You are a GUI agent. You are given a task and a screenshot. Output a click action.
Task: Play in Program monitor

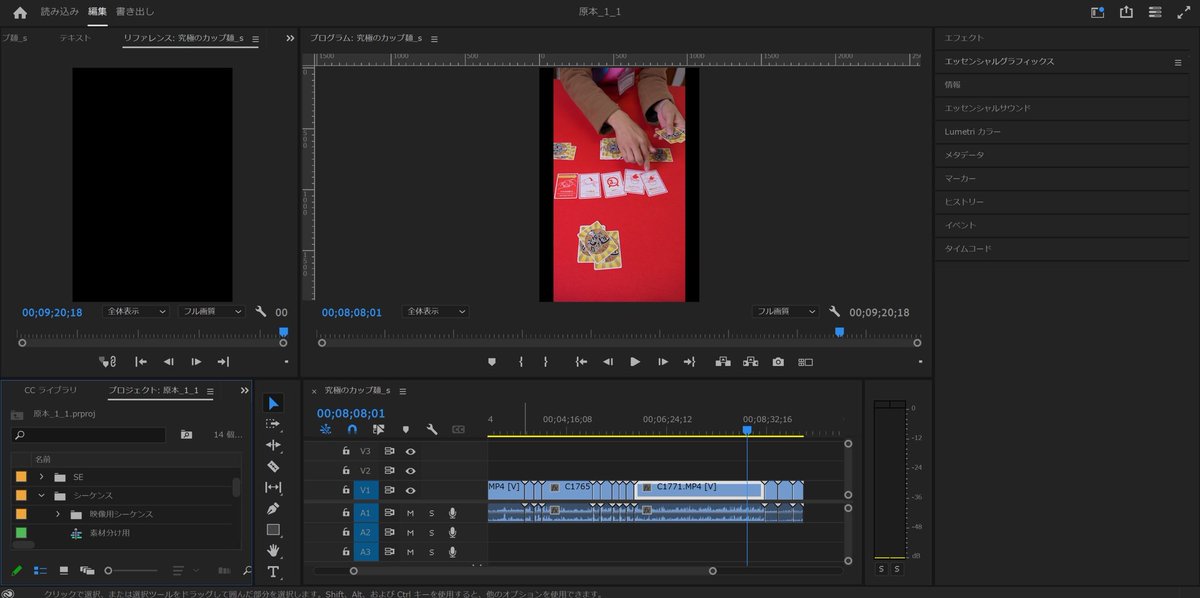(635, 362)
